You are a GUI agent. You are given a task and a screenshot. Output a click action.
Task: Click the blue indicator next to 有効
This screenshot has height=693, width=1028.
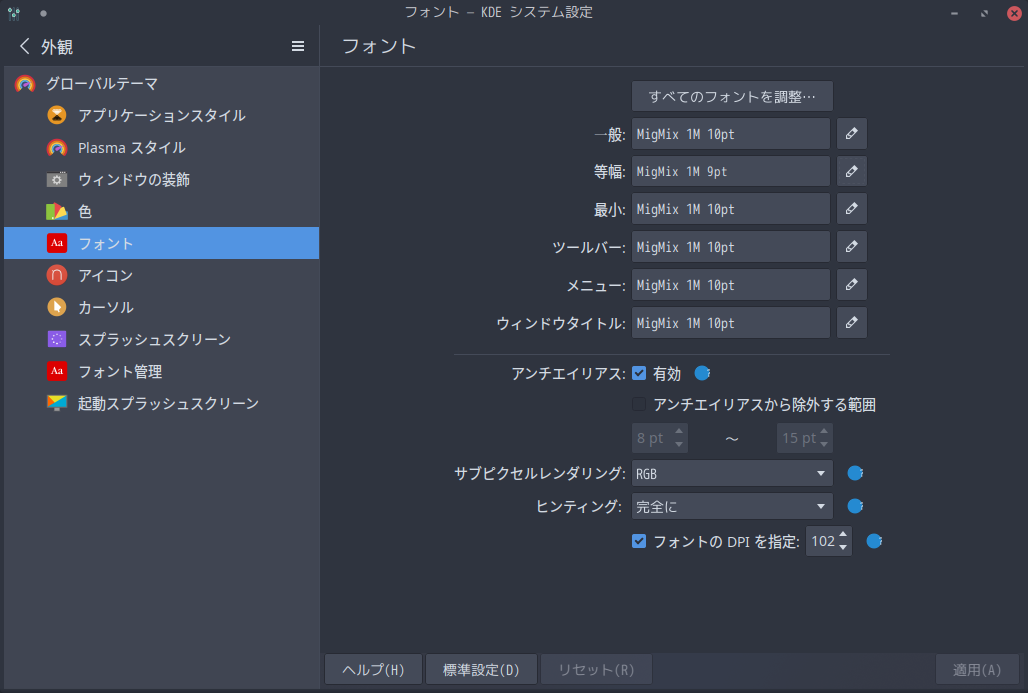pyautogui.click(x=702, y=373)
